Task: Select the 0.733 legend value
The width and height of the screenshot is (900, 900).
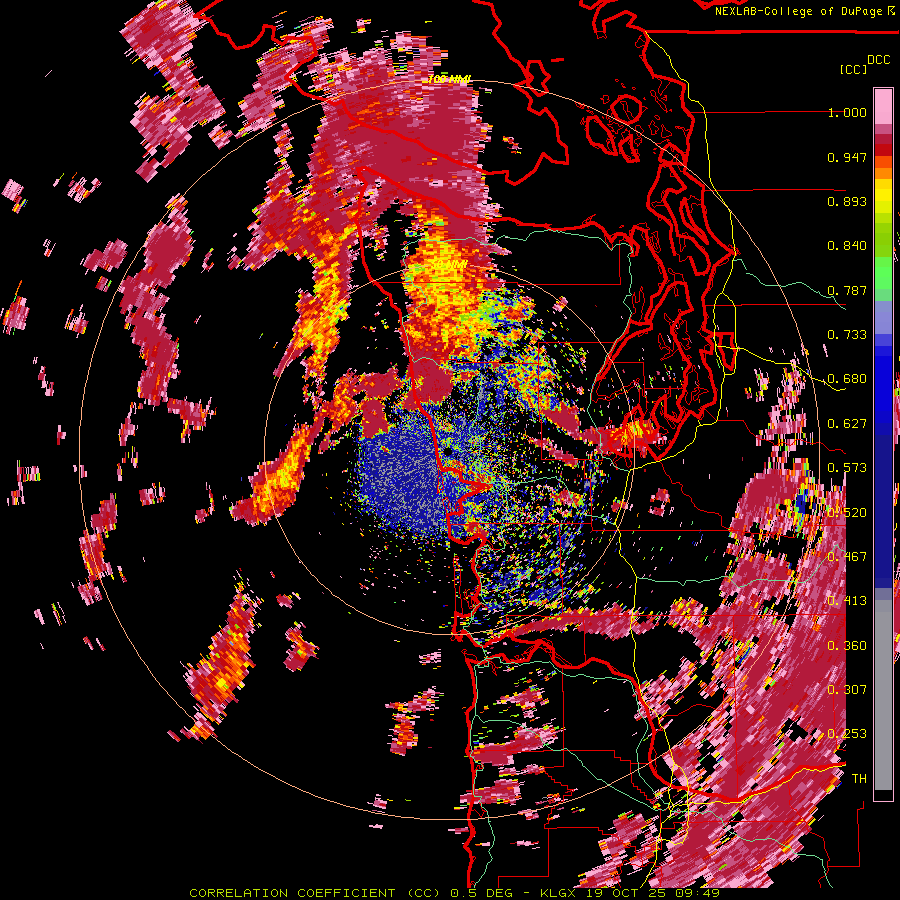Action: pyautogui.click(x=847, y=335)
